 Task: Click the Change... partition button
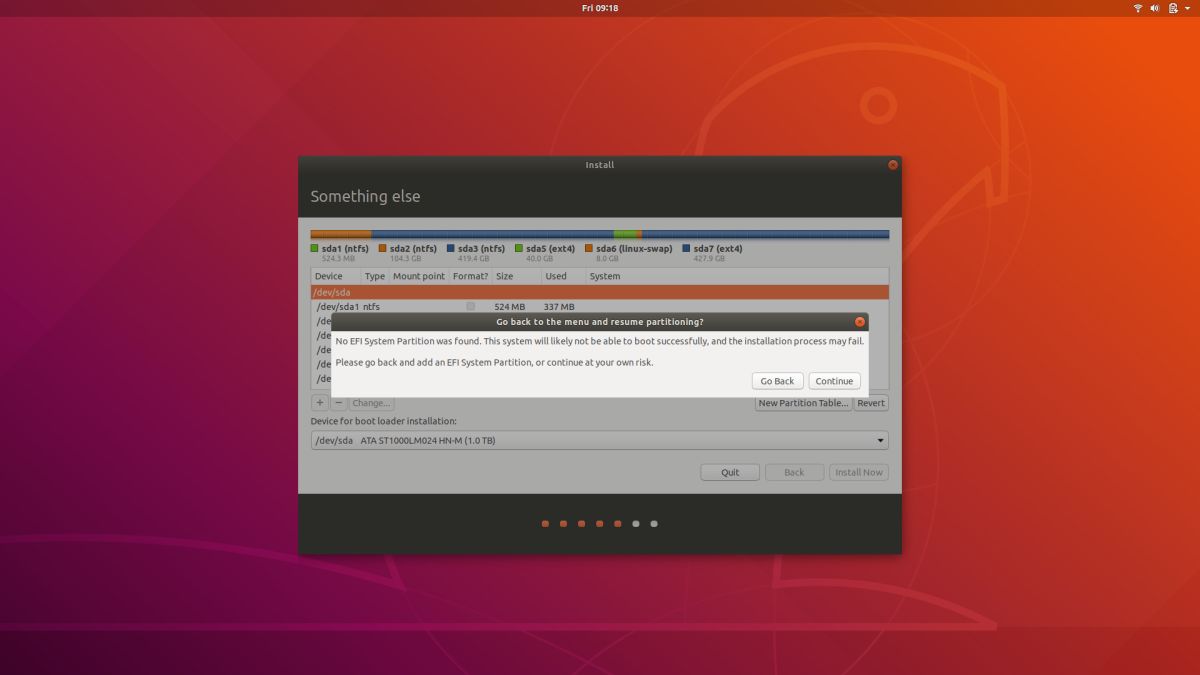coord(371,403)
